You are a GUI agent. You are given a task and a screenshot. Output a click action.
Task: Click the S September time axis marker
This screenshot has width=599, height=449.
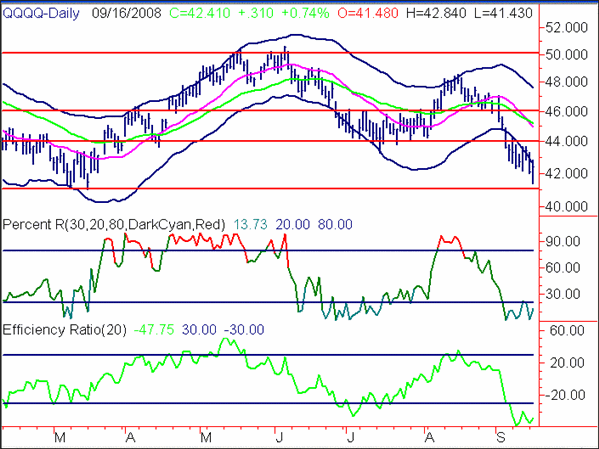(500, 437)
